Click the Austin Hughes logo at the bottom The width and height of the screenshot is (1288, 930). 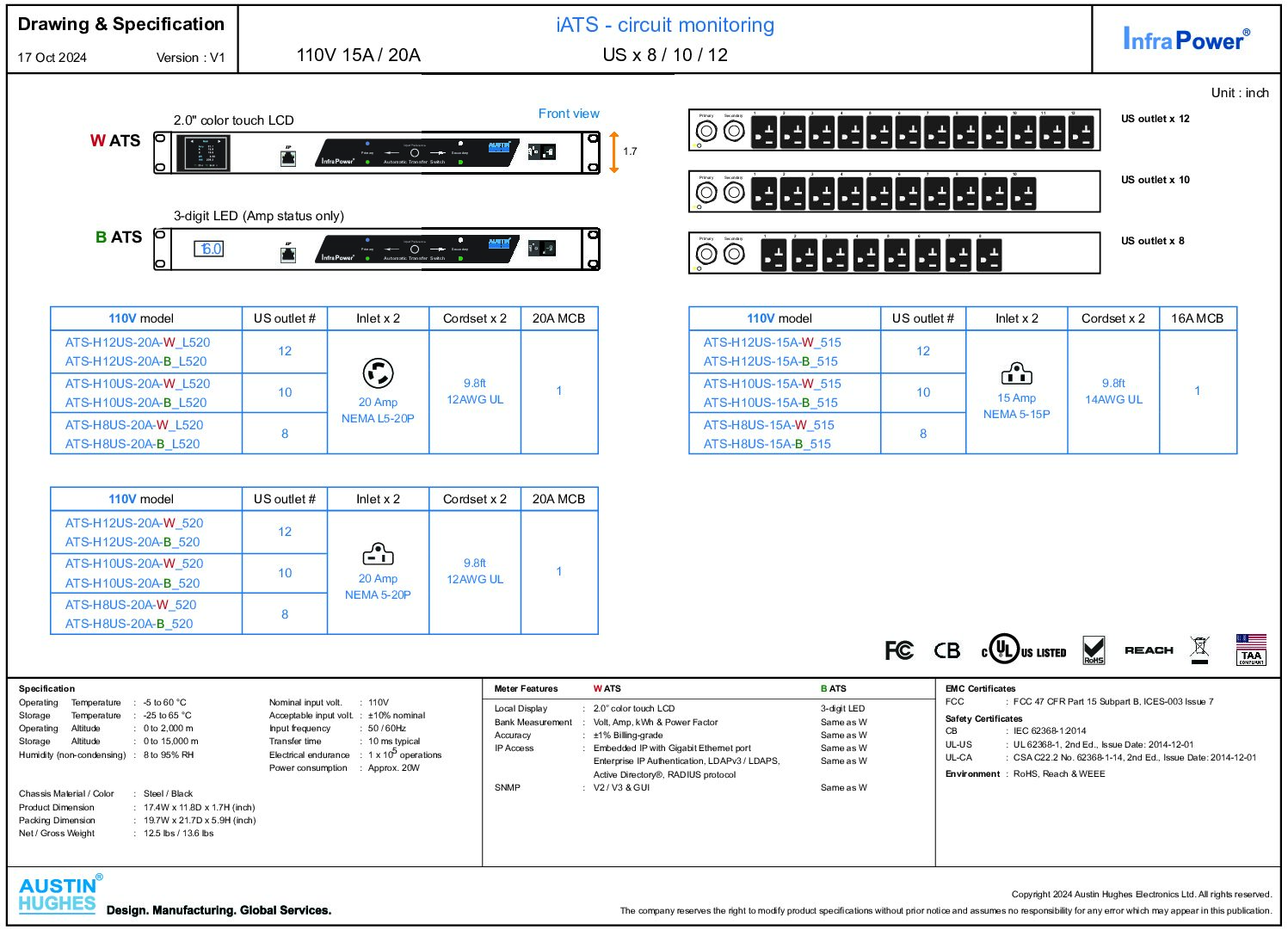click(60, 894)
